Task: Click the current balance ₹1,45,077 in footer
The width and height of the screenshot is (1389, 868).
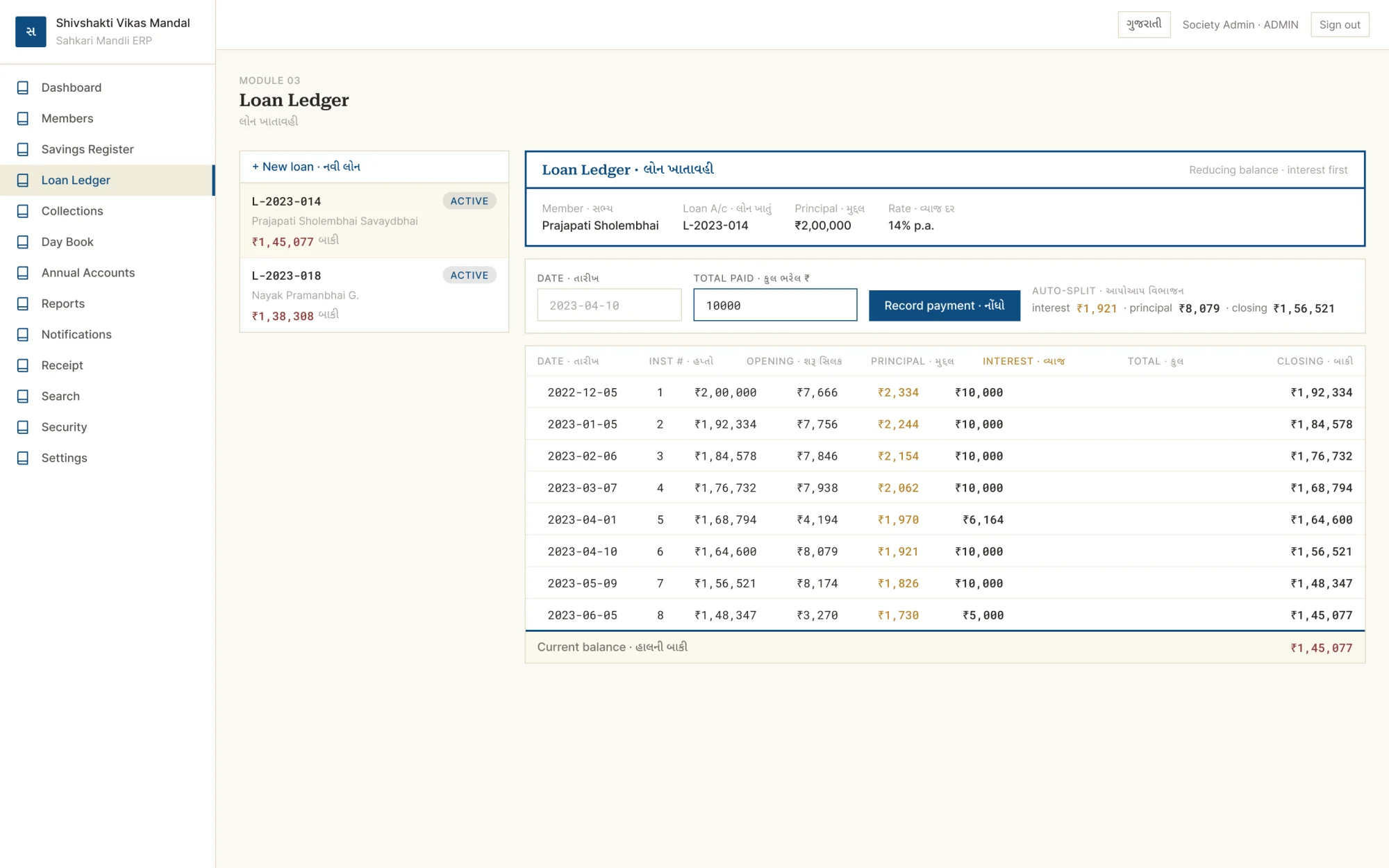Action: [x=1322, y=648]
